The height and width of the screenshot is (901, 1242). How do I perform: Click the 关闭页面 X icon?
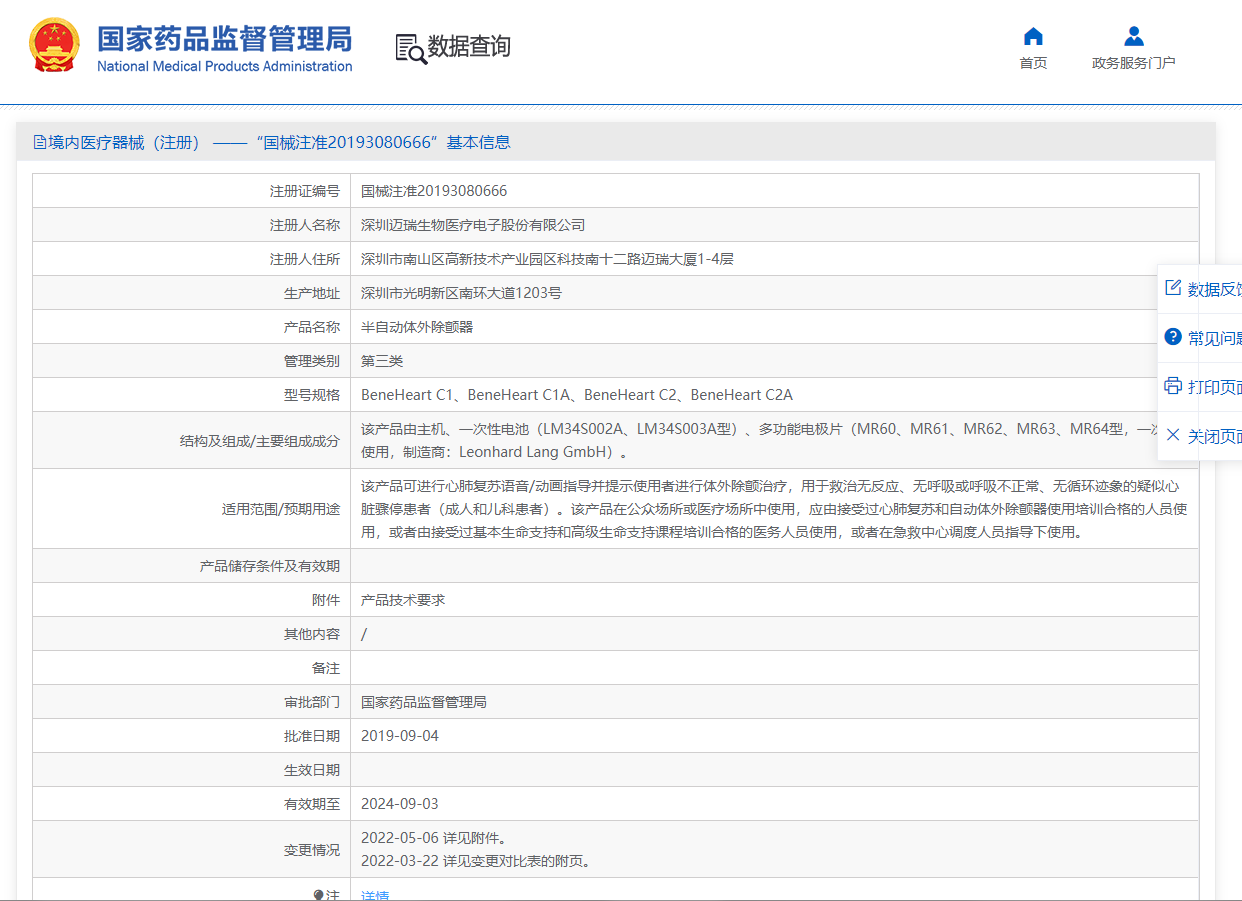coord(1173,434)
